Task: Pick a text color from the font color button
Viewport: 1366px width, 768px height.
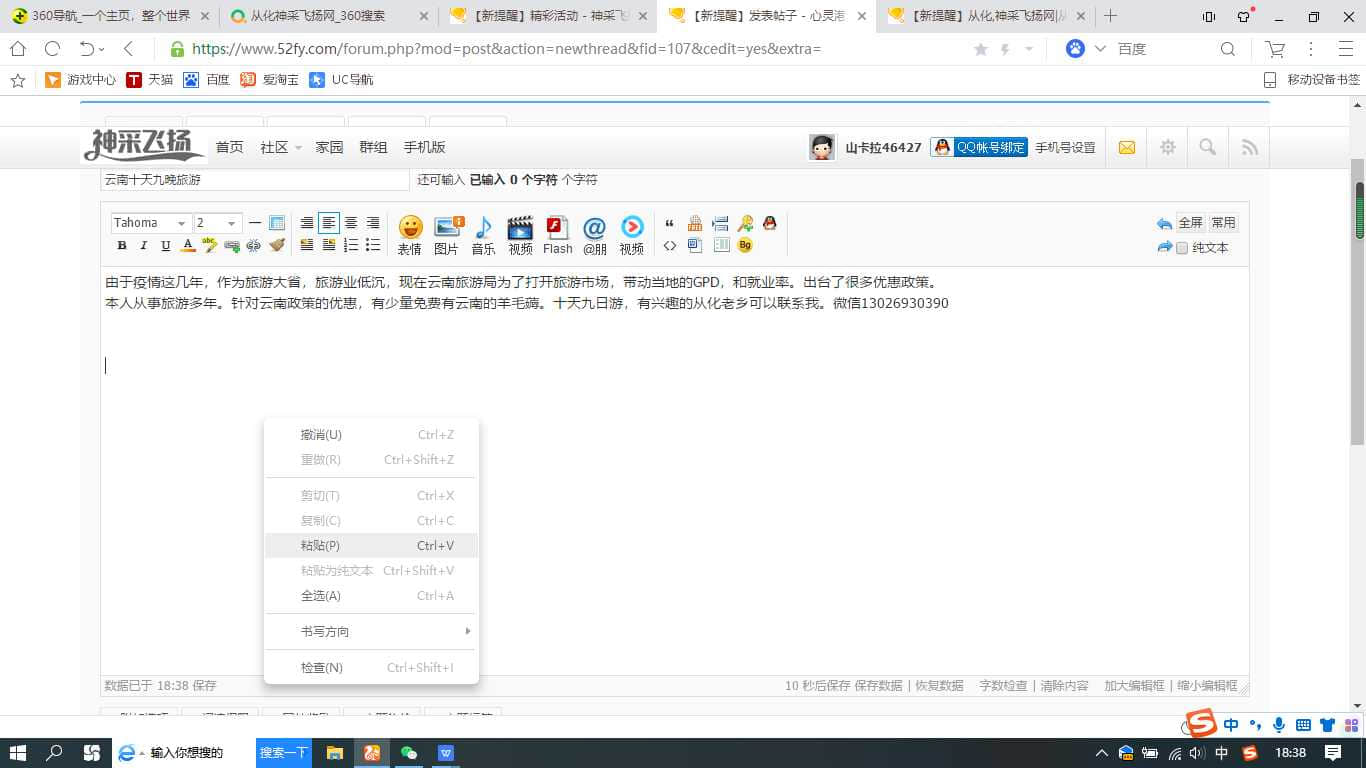Action: (188, 246)
